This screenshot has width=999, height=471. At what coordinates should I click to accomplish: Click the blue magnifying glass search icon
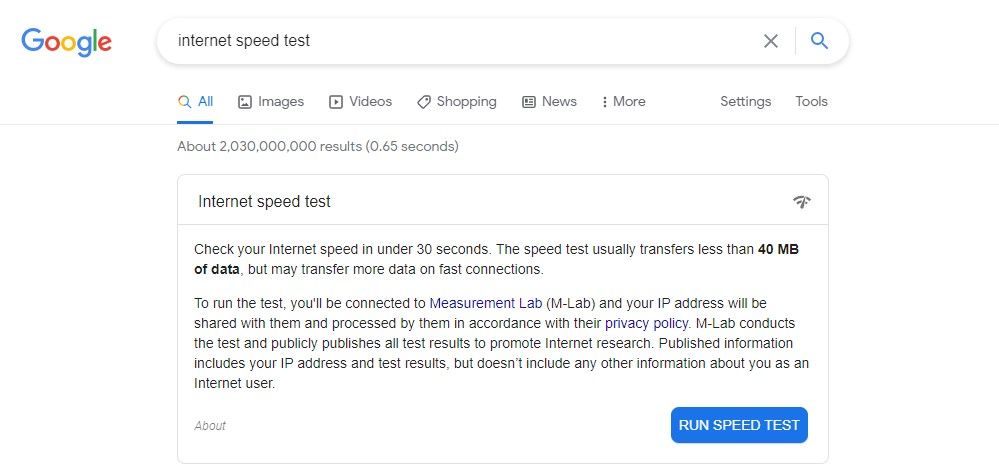coord(819,41)
